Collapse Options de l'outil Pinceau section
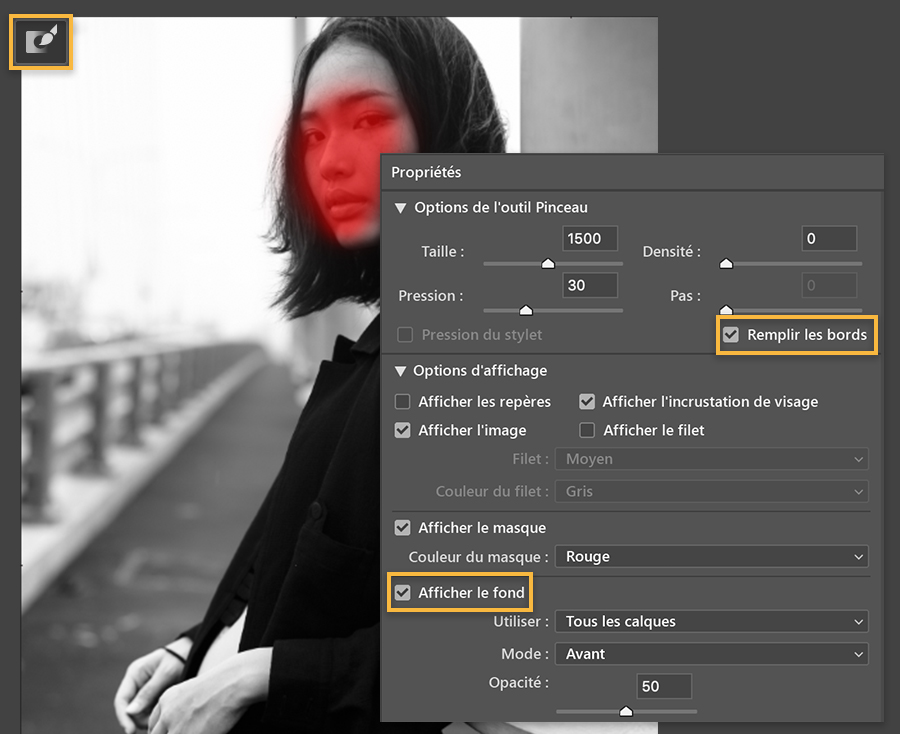 click(x=400, y=208)
